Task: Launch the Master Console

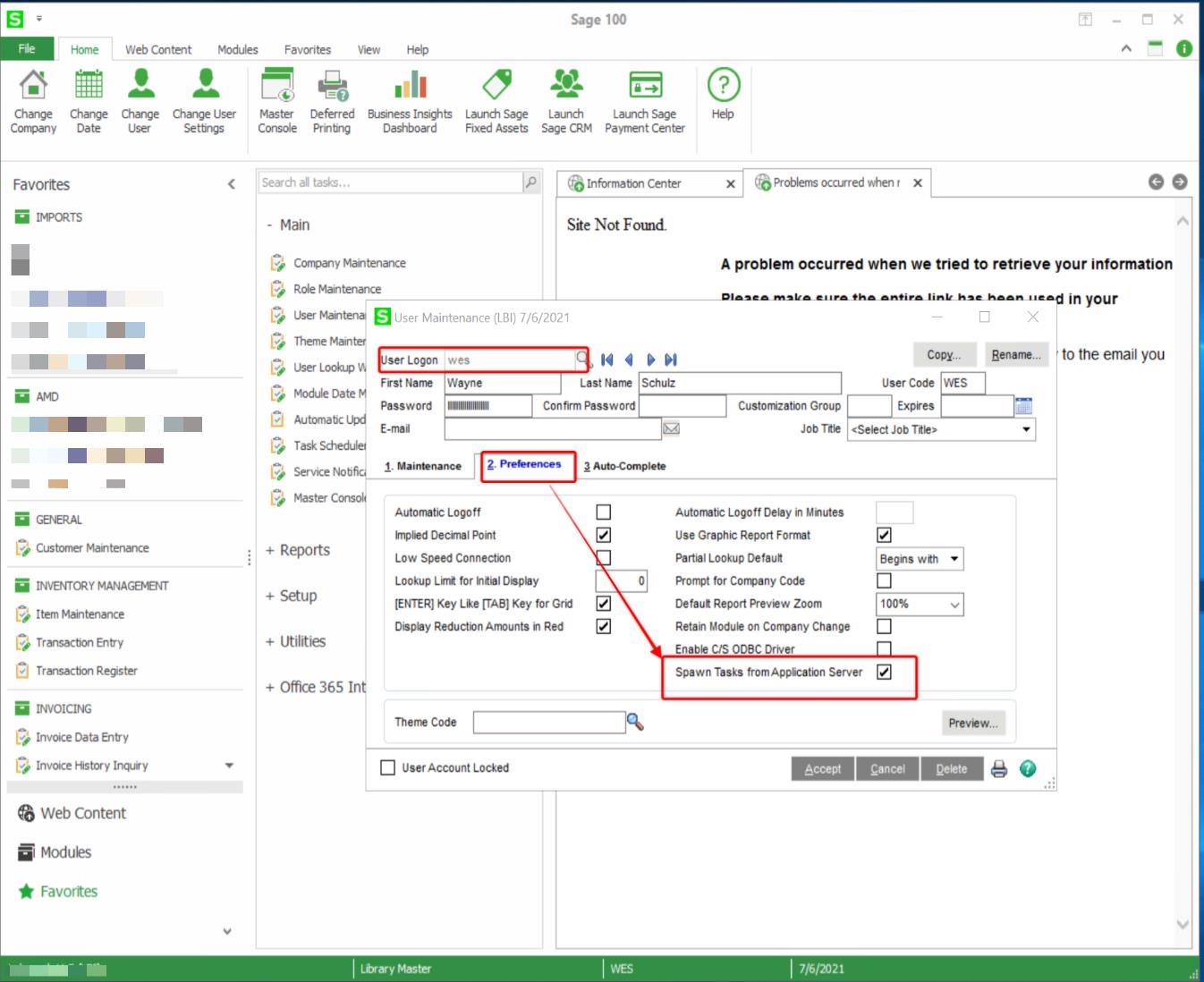Action: 277,102
